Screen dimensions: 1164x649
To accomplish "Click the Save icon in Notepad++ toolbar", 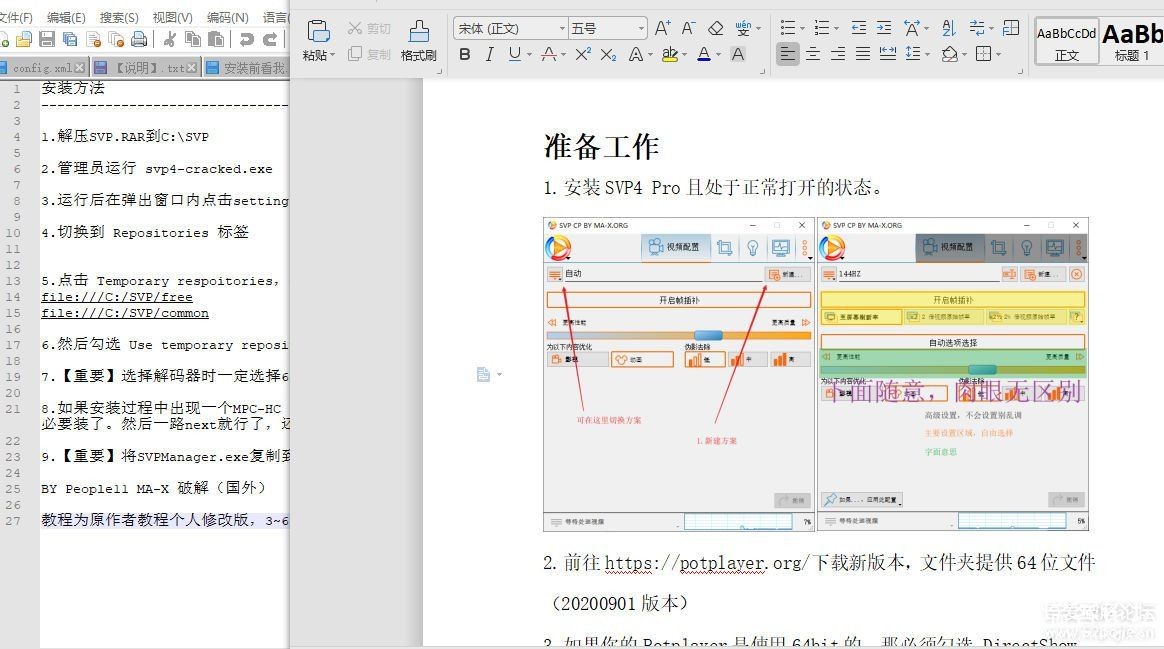I will pyautogui.click(x=47, y=39).
